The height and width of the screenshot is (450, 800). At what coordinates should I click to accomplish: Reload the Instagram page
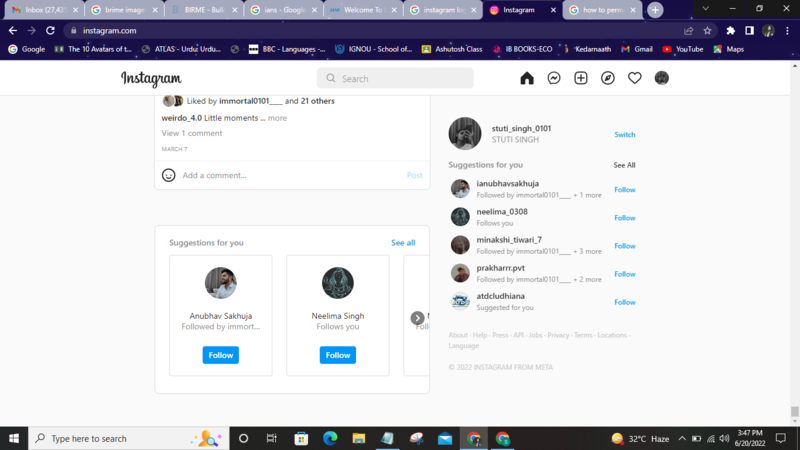(x=50, y=31)
